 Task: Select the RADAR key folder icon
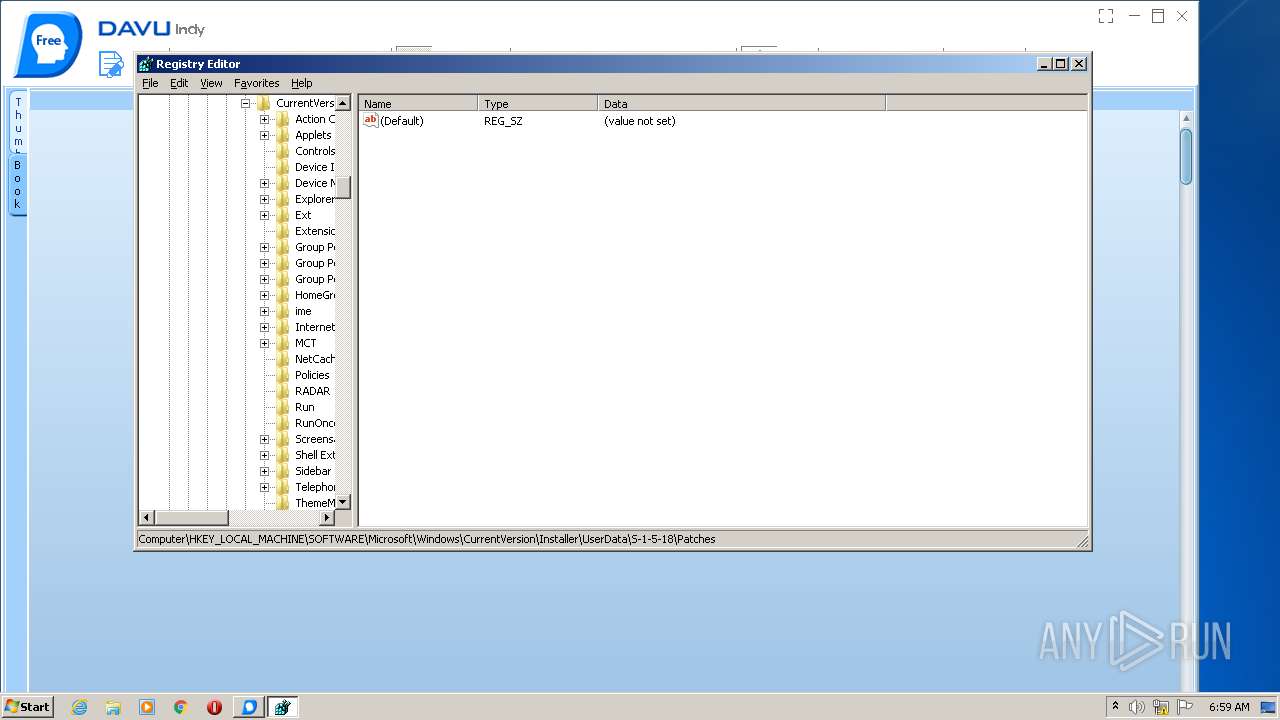click(283, 391)
